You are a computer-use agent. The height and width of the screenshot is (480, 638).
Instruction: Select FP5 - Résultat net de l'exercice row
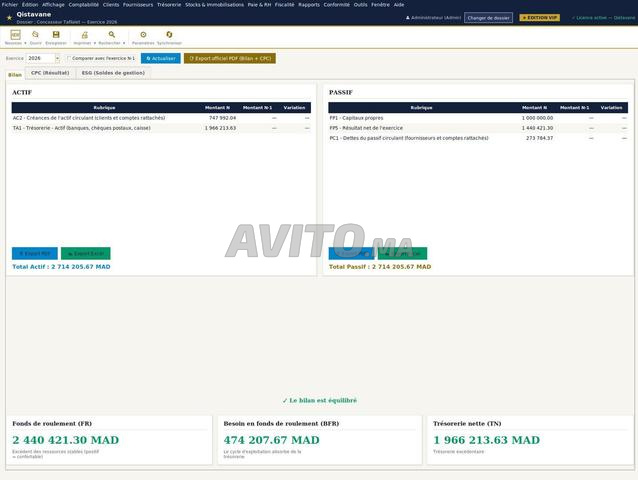click(x=478, y=128)
